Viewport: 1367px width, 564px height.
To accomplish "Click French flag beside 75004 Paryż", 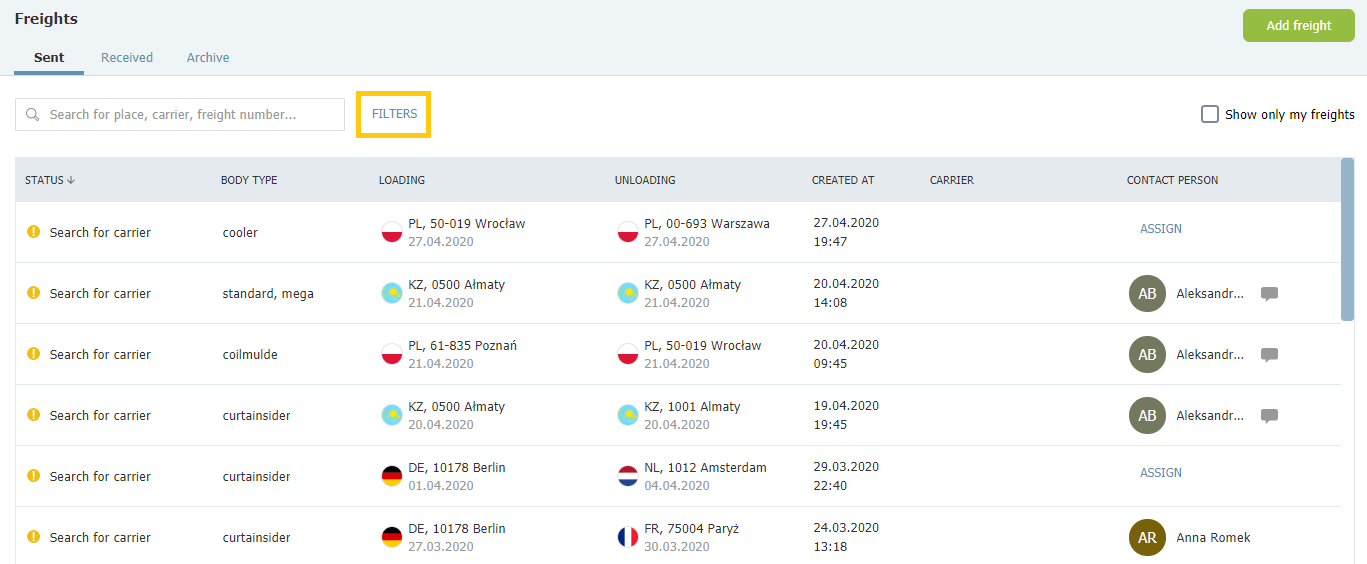I will [x=628, y=537].
